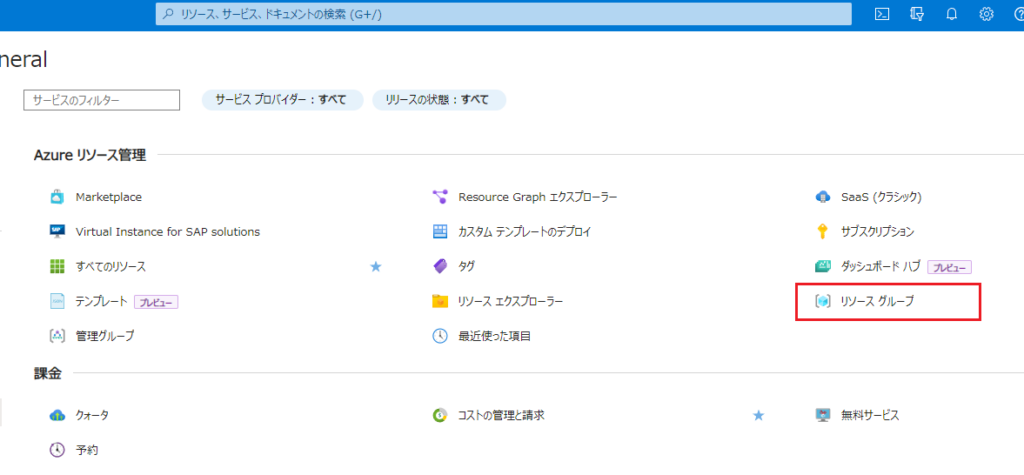Click the プレビュー badge next to テンプレート
This screenshot has height=475, width=1024.
tap(156, 302)
